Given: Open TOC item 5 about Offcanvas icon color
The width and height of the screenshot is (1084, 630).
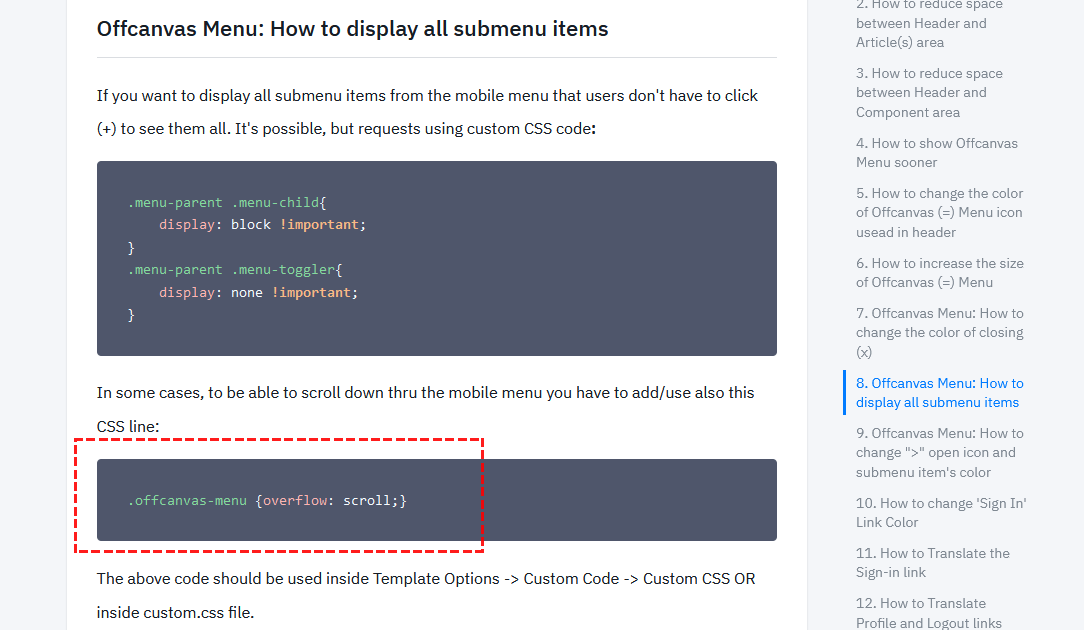Looking at the screenshot, I should pos(939,212).
